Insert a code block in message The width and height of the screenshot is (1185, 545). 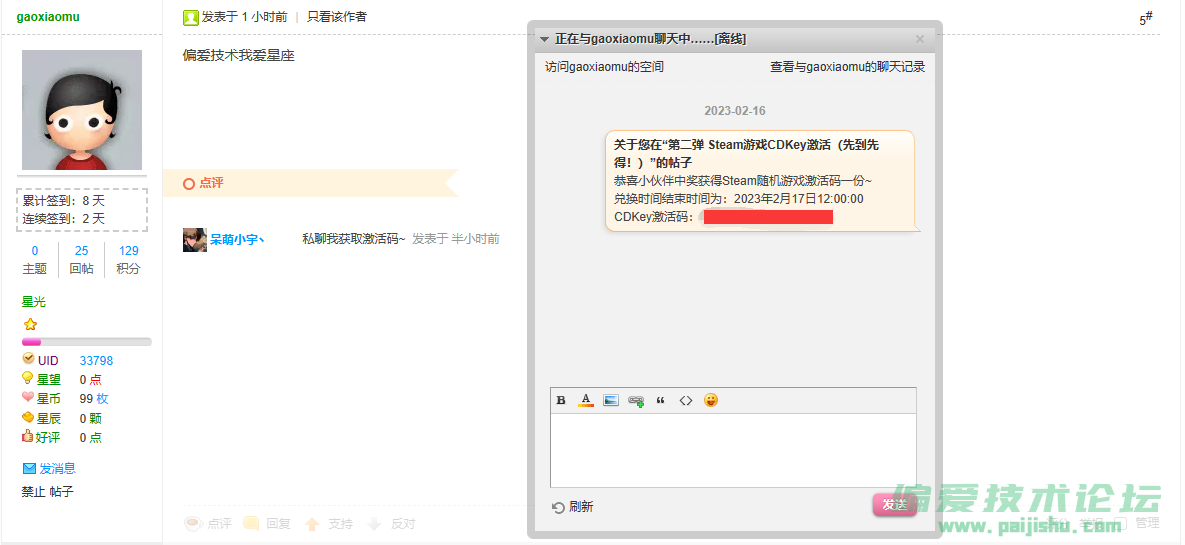point(685,401)
